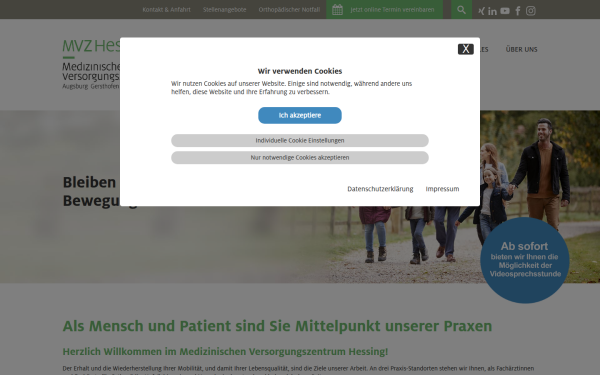600x375 pixels.
Task: Open the YouTube channel icon
Action: pyautogui.click(x=505, y=11)
